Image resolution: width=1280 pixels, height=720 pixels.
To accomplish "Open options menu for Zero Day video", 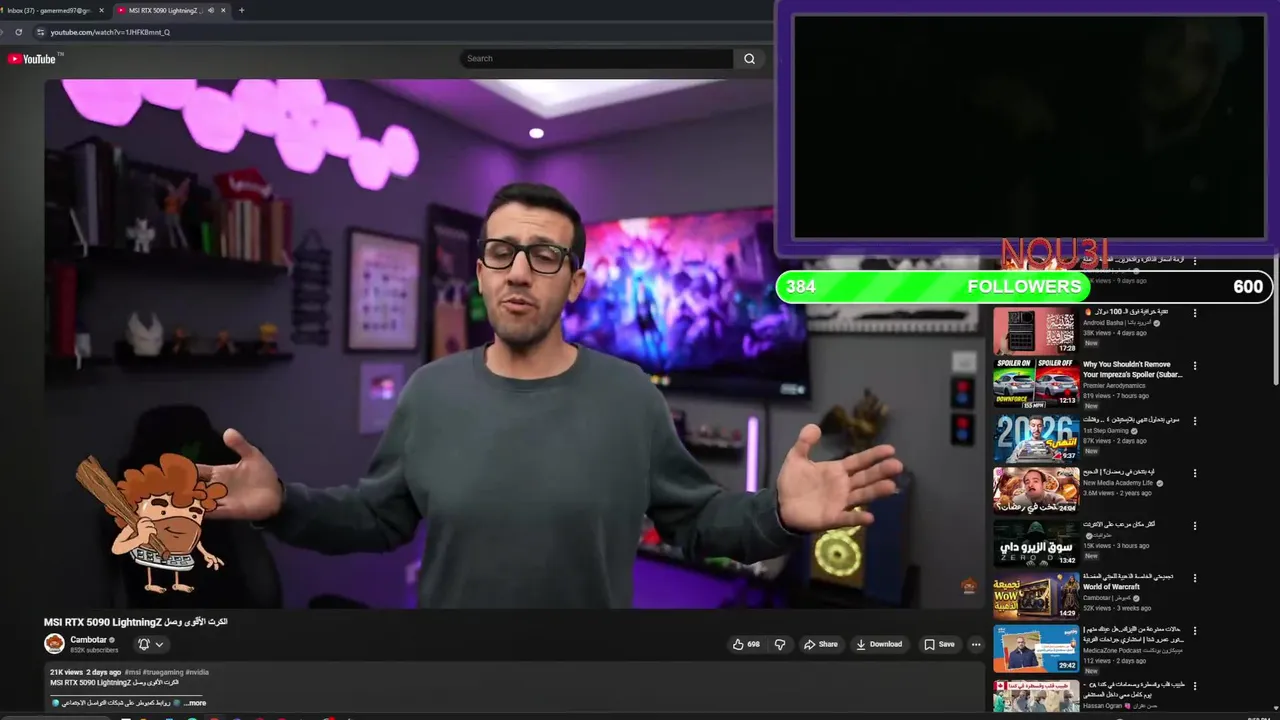I will 1194,526.
